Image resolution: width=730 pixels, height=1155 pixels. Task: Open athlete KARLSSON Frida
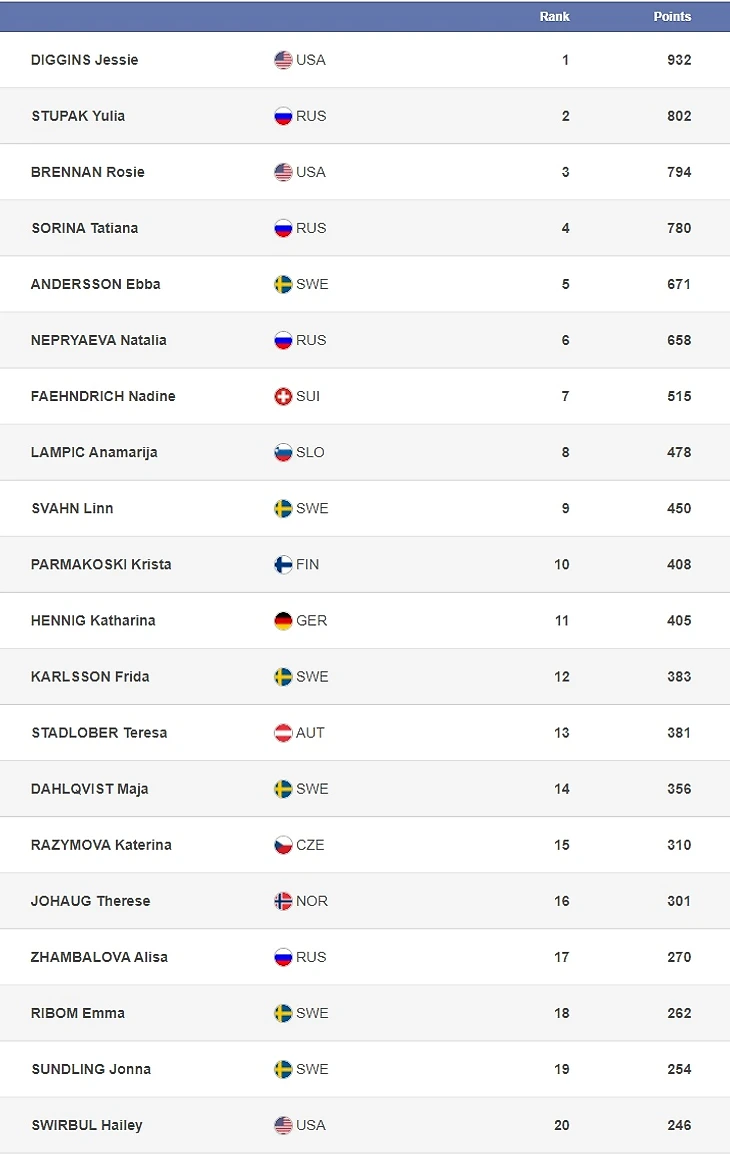[90, 677]
